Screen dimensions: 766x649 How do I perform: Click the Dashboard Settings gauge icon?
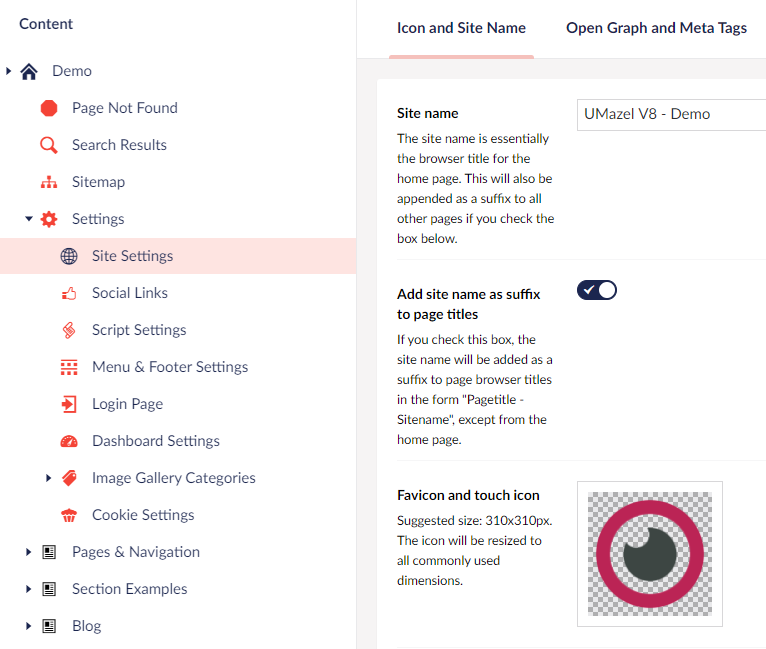coord(69,441)
